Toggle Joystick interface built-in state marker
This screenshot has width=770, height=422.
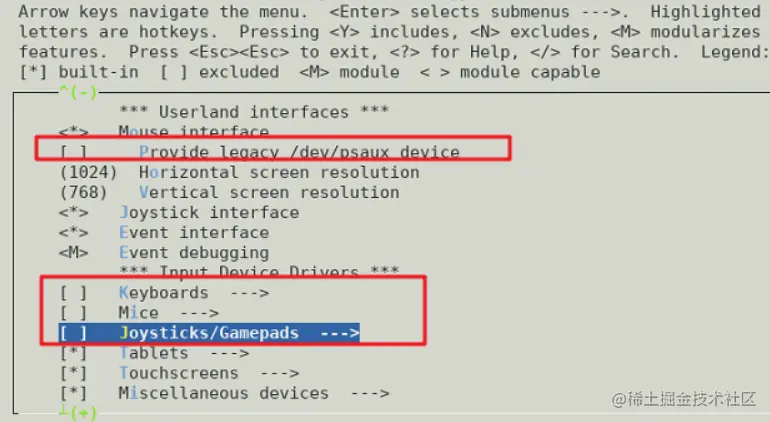(x=74, y=213)
